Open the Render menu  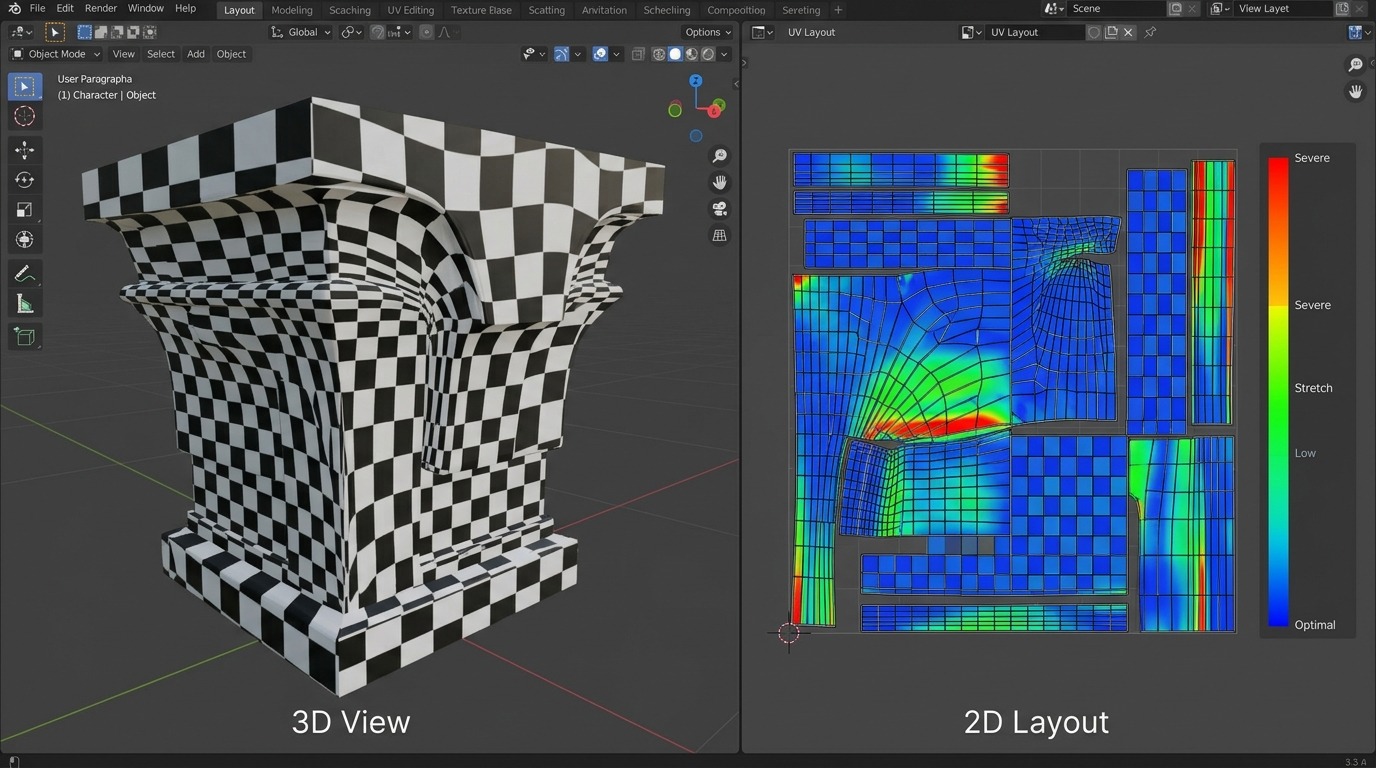pos(101,8)
